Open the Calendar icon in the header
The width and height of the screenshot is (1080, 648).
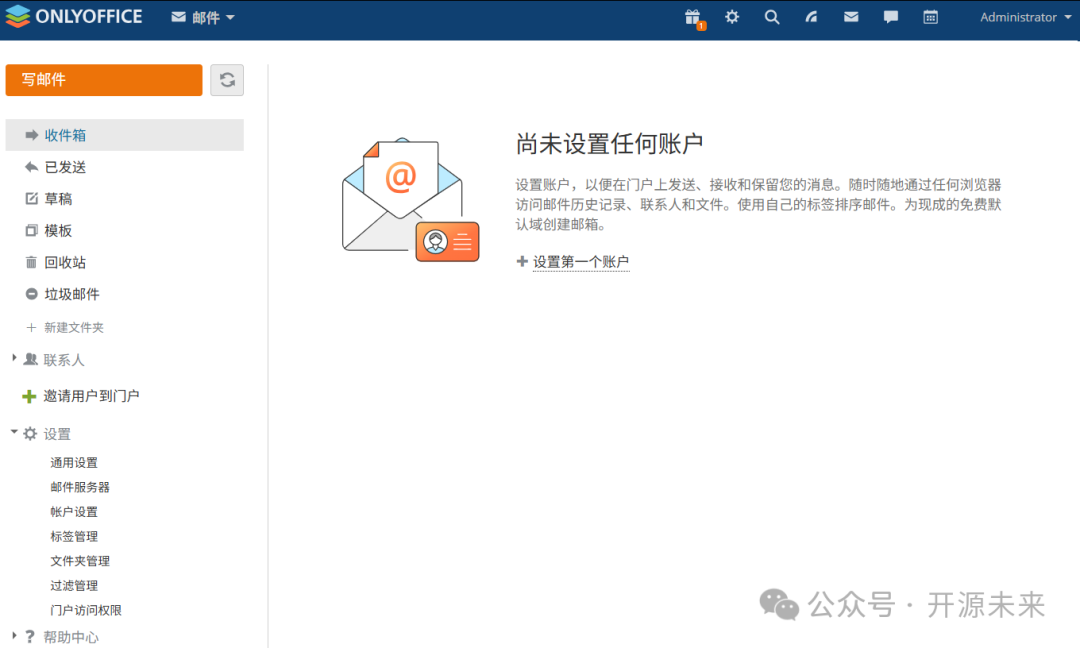coord(931,17)
